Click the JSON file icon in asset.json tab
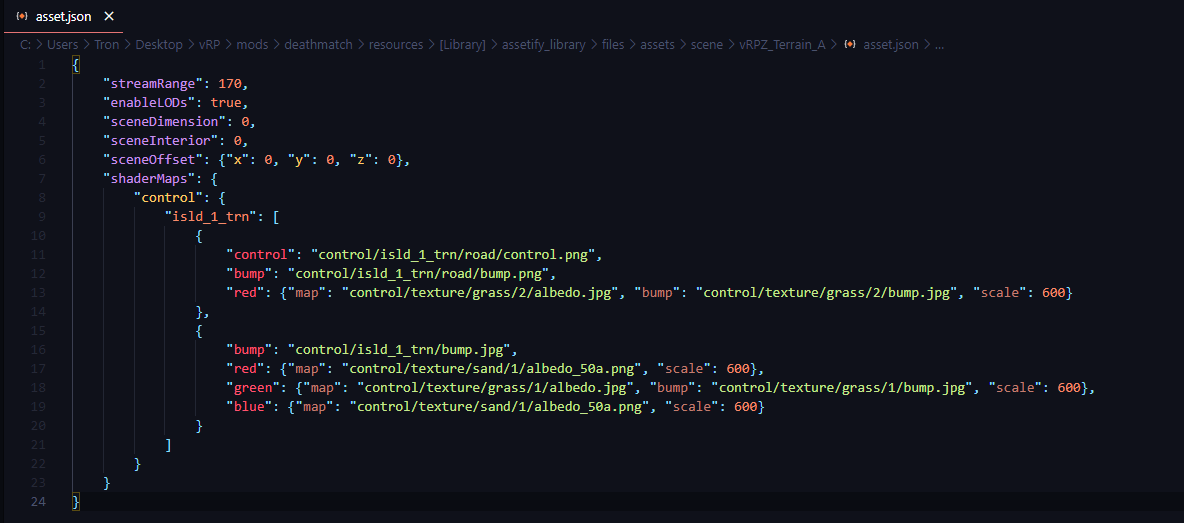Viewport: 1184px width, 523px height. 23,17
